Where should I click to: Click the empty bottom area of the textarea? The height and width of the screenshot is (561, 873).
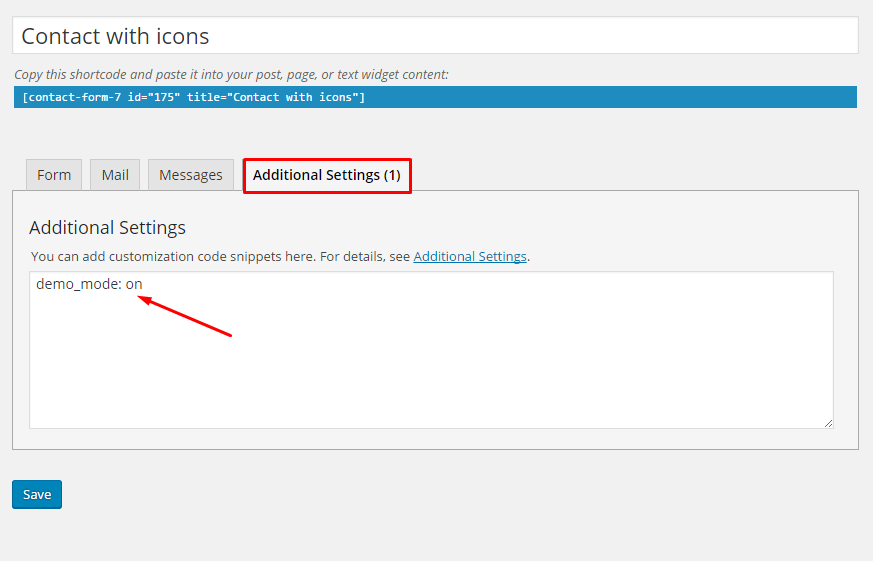[430, 400]
